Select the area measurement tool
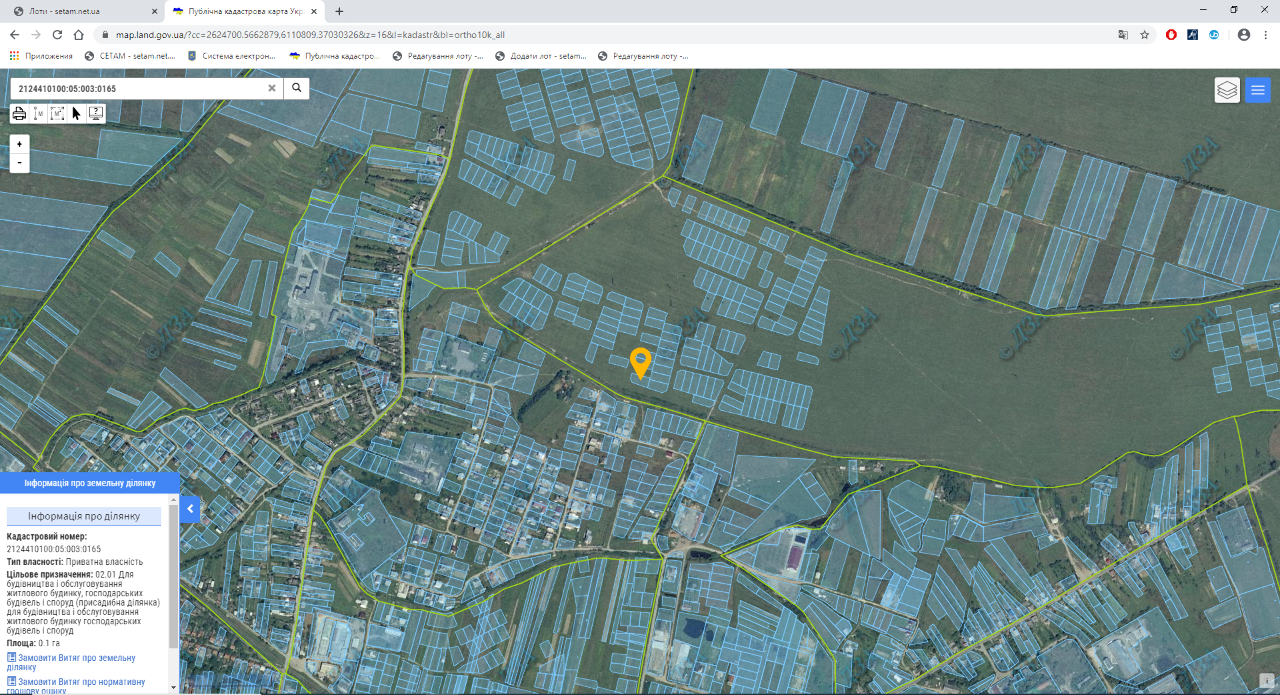 coord(57,113)
